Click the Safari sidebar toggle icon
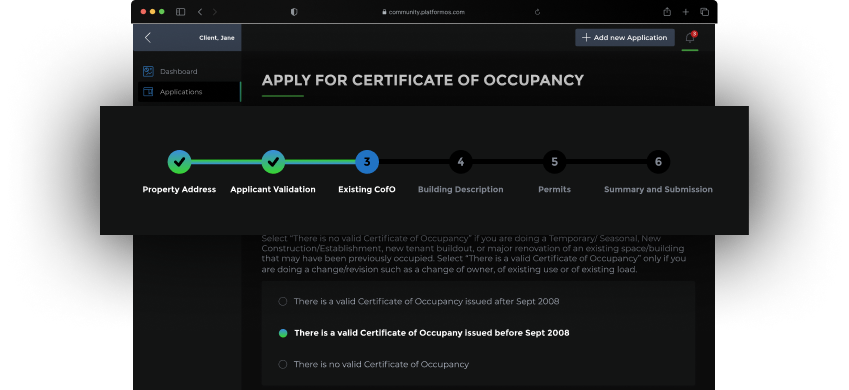Screen dimensions: 849x390 [181, 12]
